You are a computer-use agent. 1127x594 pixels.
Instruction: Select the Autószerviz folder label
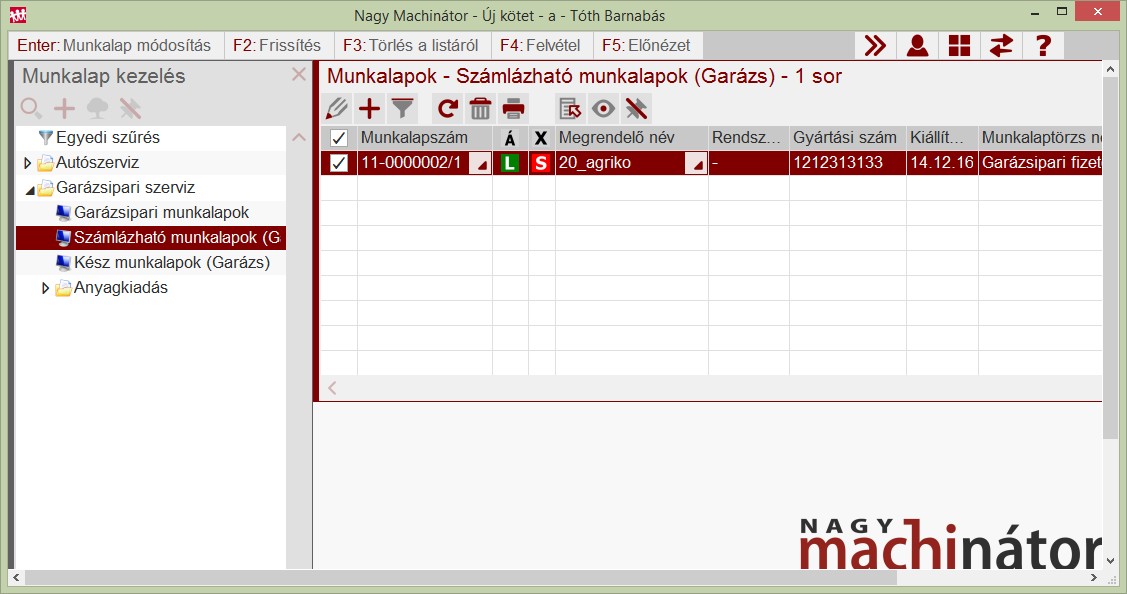pyautogui.click(x=97, y=163)
